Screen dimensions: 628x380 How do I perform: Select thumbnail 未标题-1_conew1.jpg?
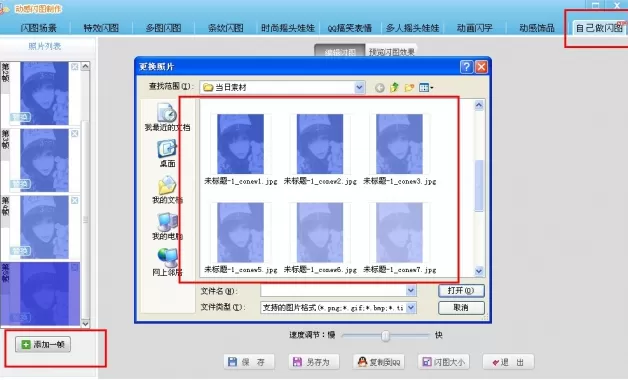(240, 144)
